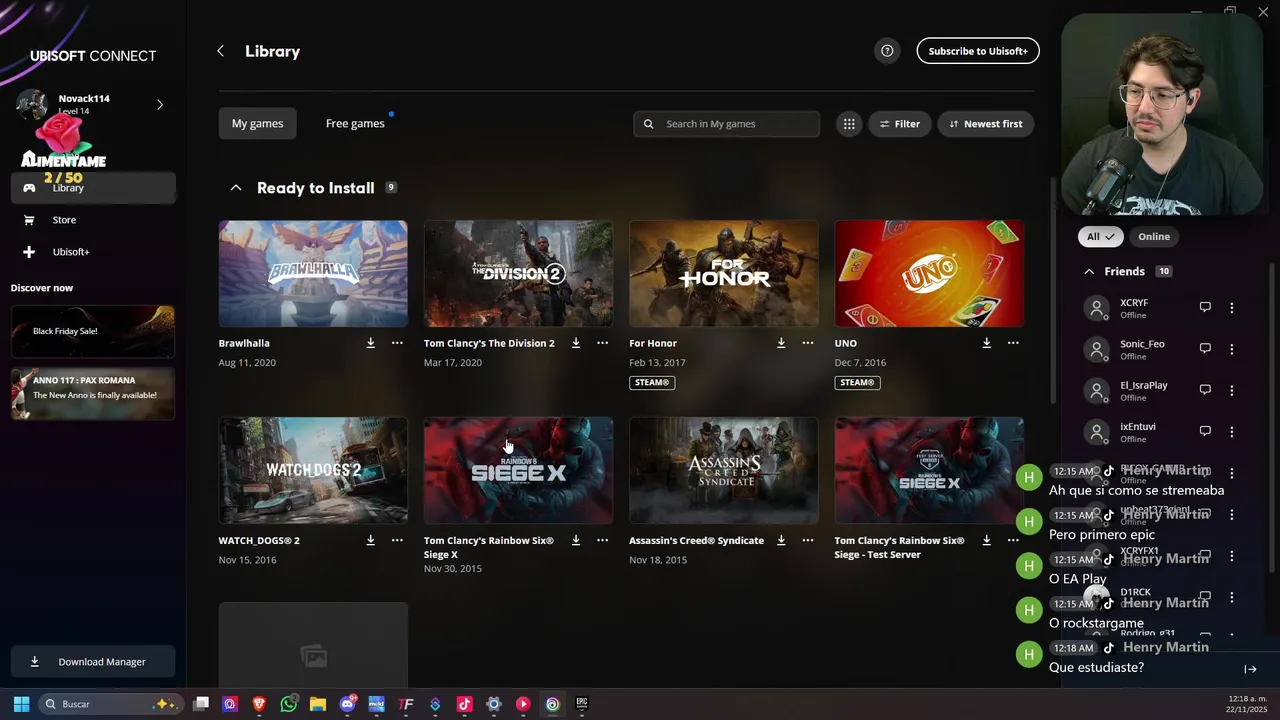Viewport: 1280px width, 720px height.
Task: Open the Black Friday Sale promo
Action: (x=93, y=331)
